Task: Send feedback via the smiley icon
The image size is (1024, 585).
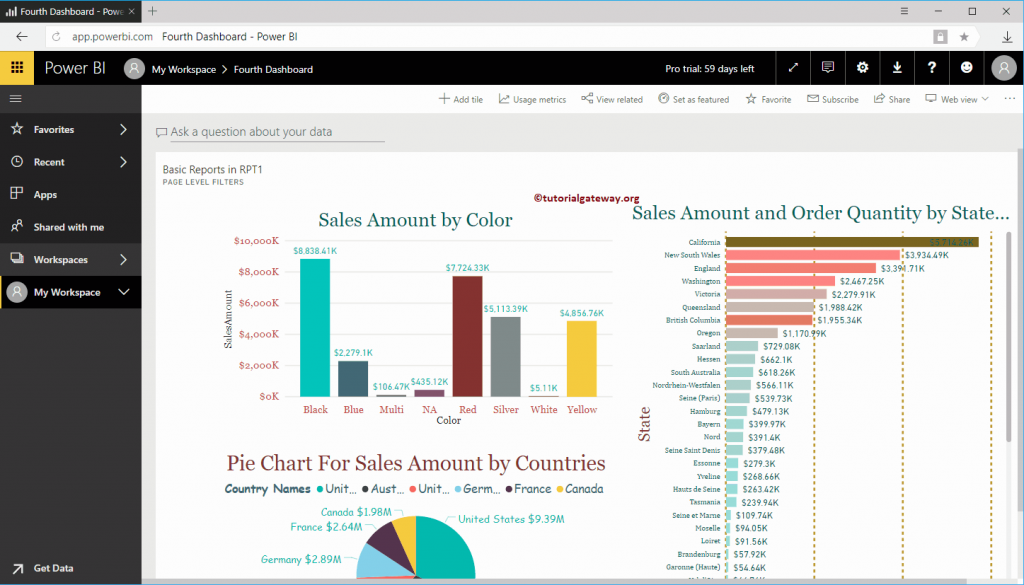Action: point(966,67)
